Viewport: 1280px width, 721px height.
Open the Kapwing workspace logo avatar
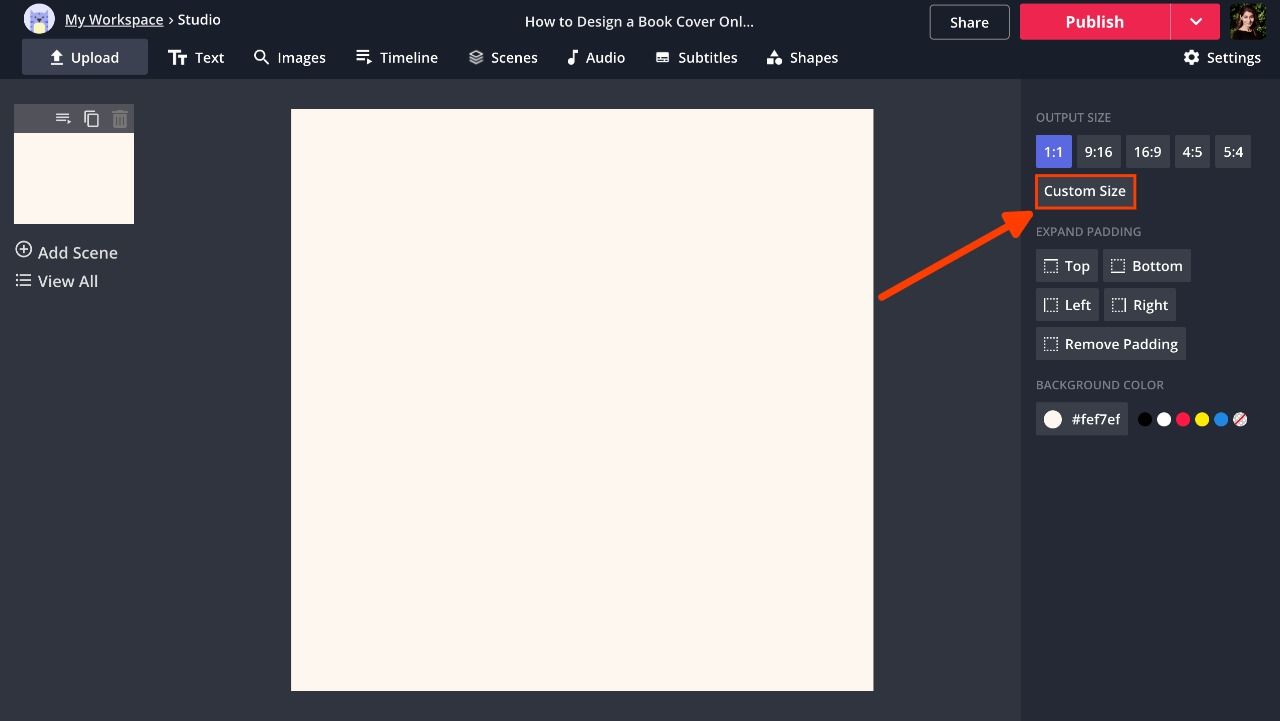(x=39, y=19)
